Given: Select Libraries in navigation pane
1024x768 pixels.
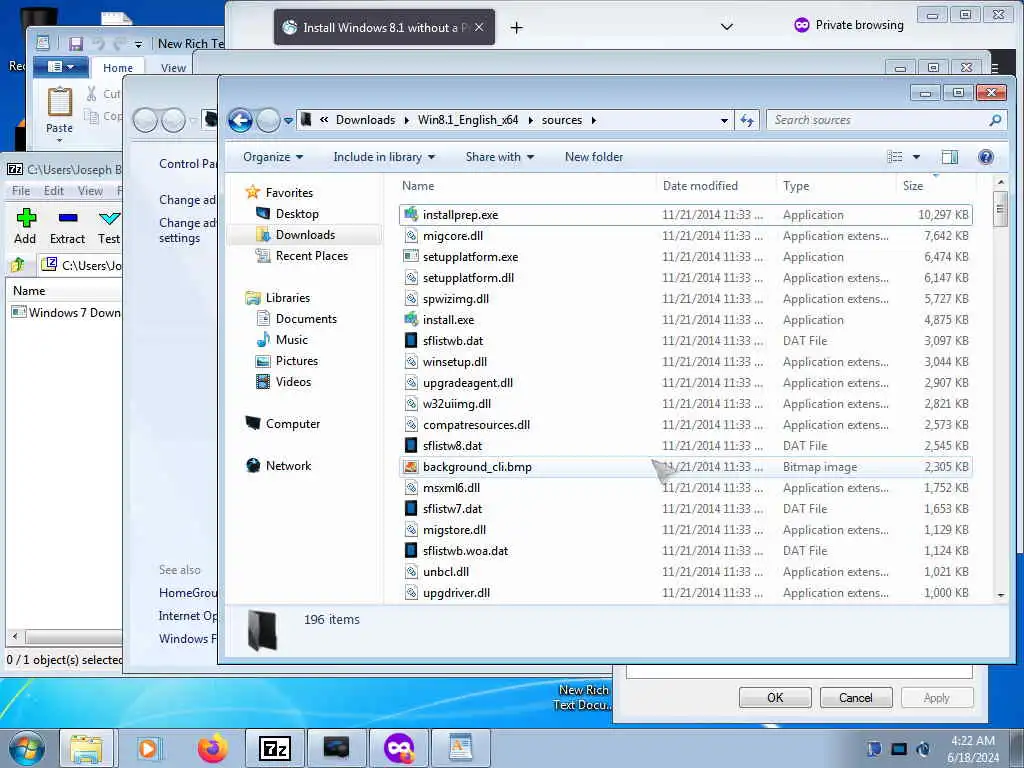Looking at the screenshot, I should [x=287, y=298].
